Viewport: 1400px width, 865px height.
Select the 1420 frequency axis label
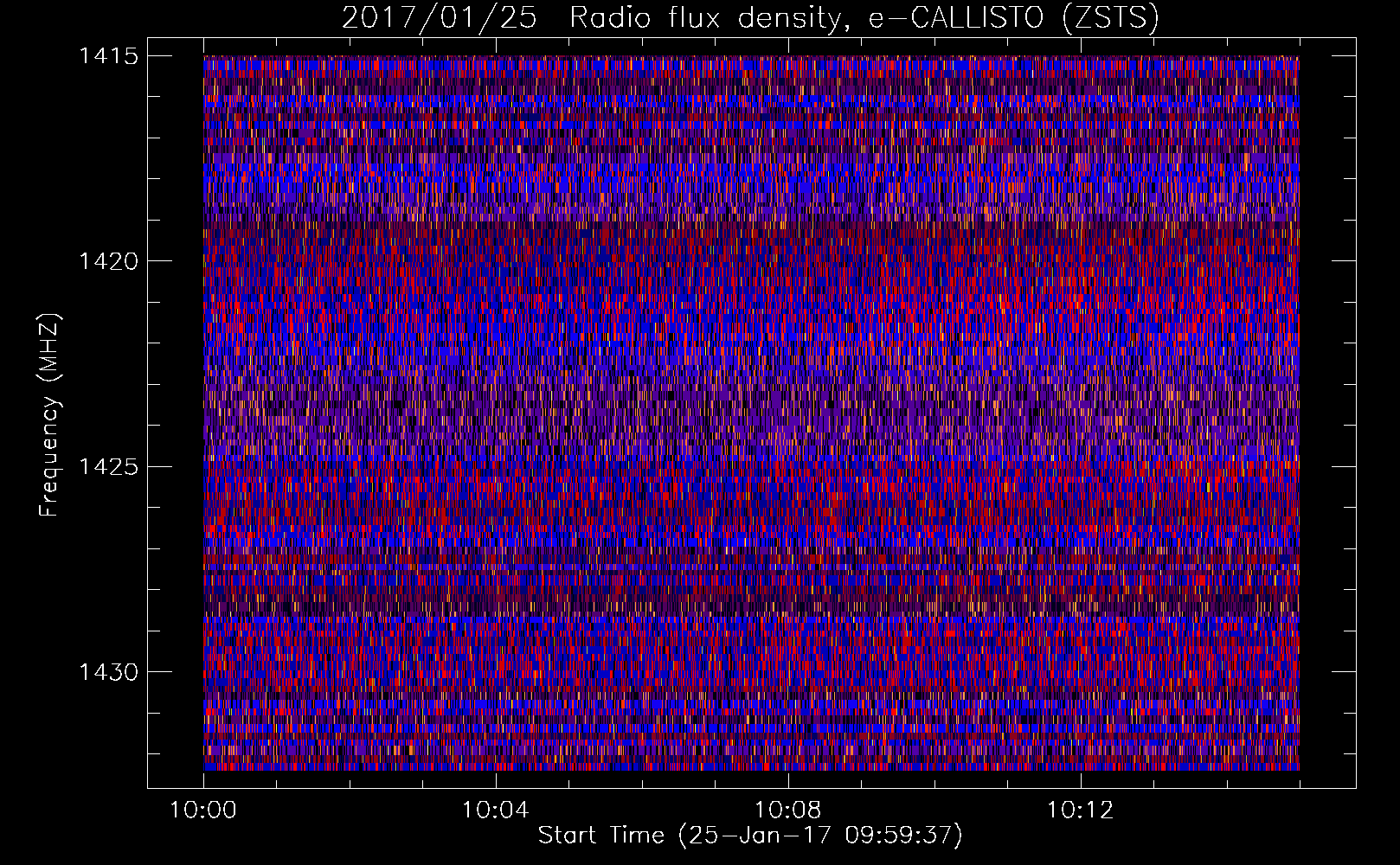[x=108, y=261]
